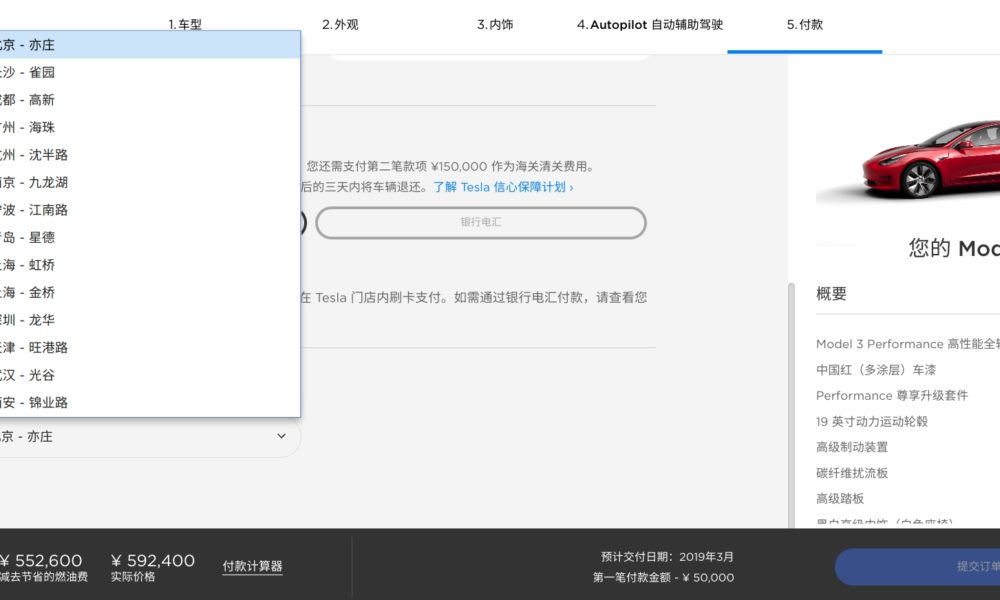Pick the 江南路 option from the list
The width and height of the screenshot is (1000, 600).
pos(150,209)
